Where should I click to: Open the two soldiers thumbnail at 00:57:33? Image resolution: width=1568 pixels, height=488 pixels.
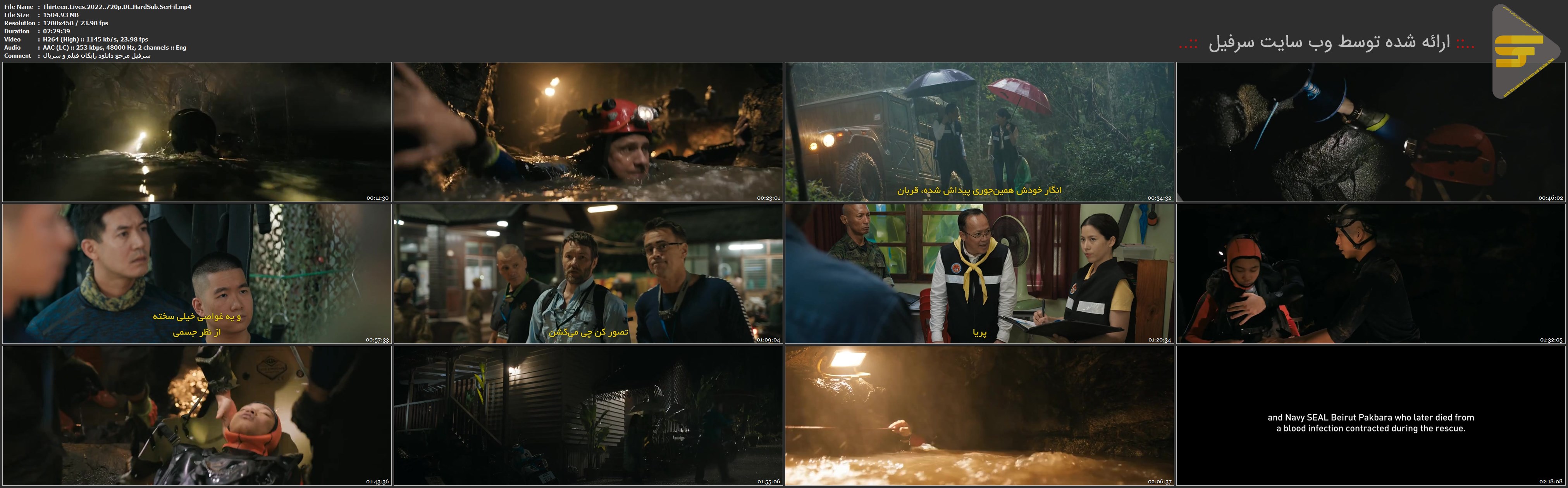coord(196,274)
